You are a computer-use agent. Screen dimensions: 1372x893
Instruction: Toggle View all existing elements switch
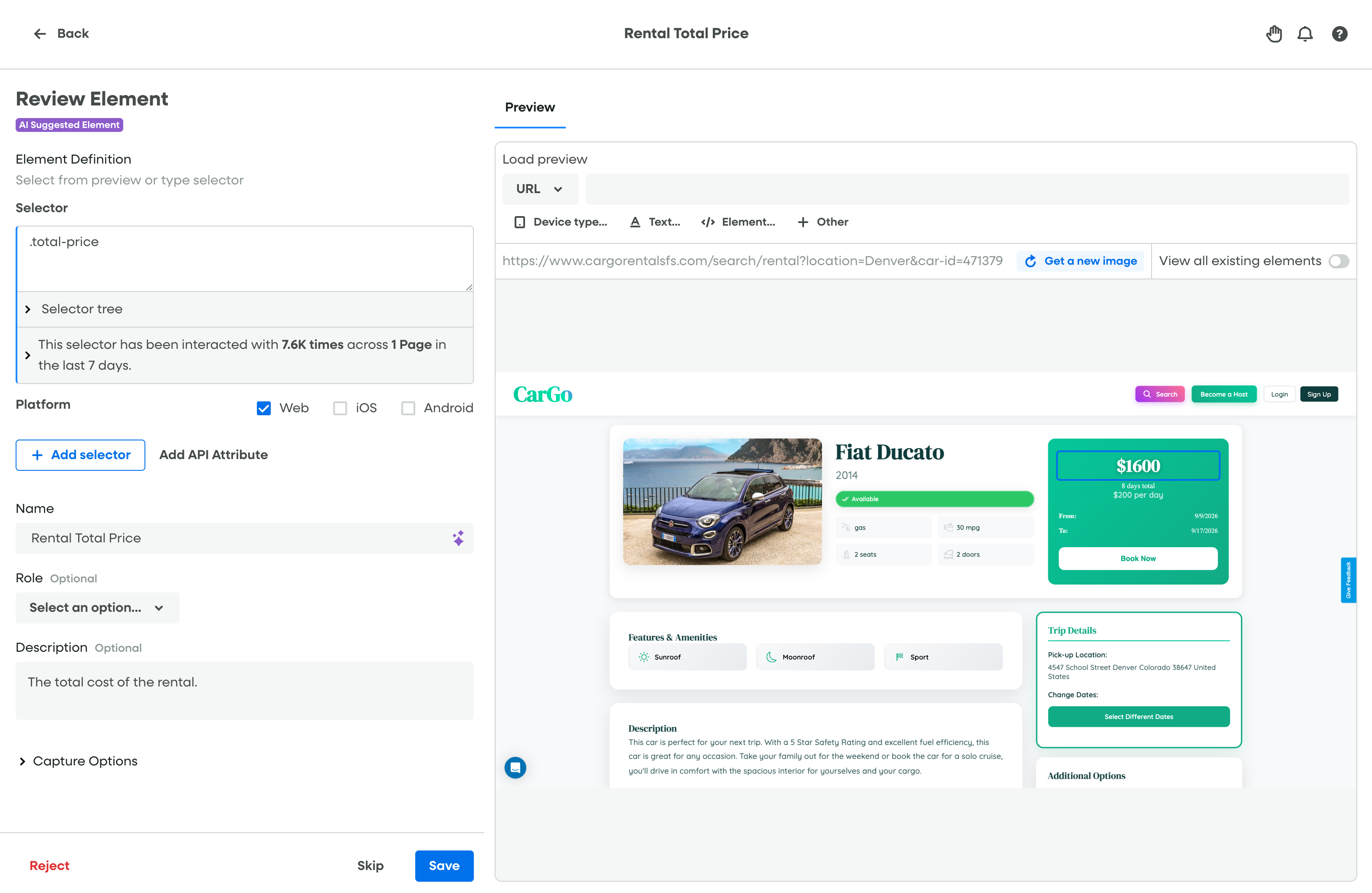coord(1339,261)
